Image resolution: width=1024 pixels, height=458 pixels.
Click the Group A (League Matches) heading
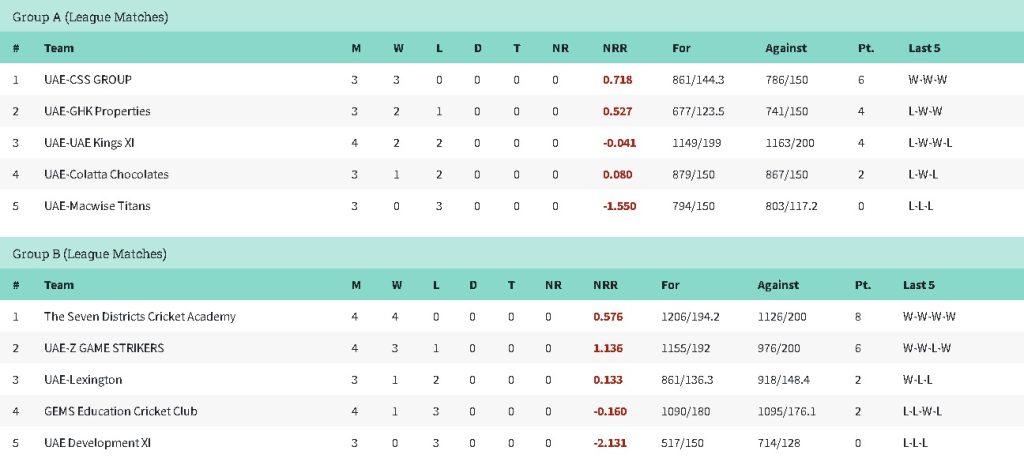90,17
